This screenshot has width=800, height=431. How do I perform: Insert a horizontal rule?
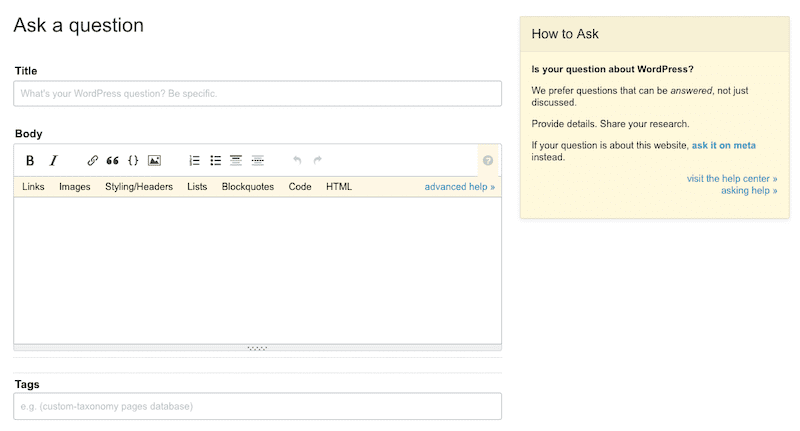point(258,160)
